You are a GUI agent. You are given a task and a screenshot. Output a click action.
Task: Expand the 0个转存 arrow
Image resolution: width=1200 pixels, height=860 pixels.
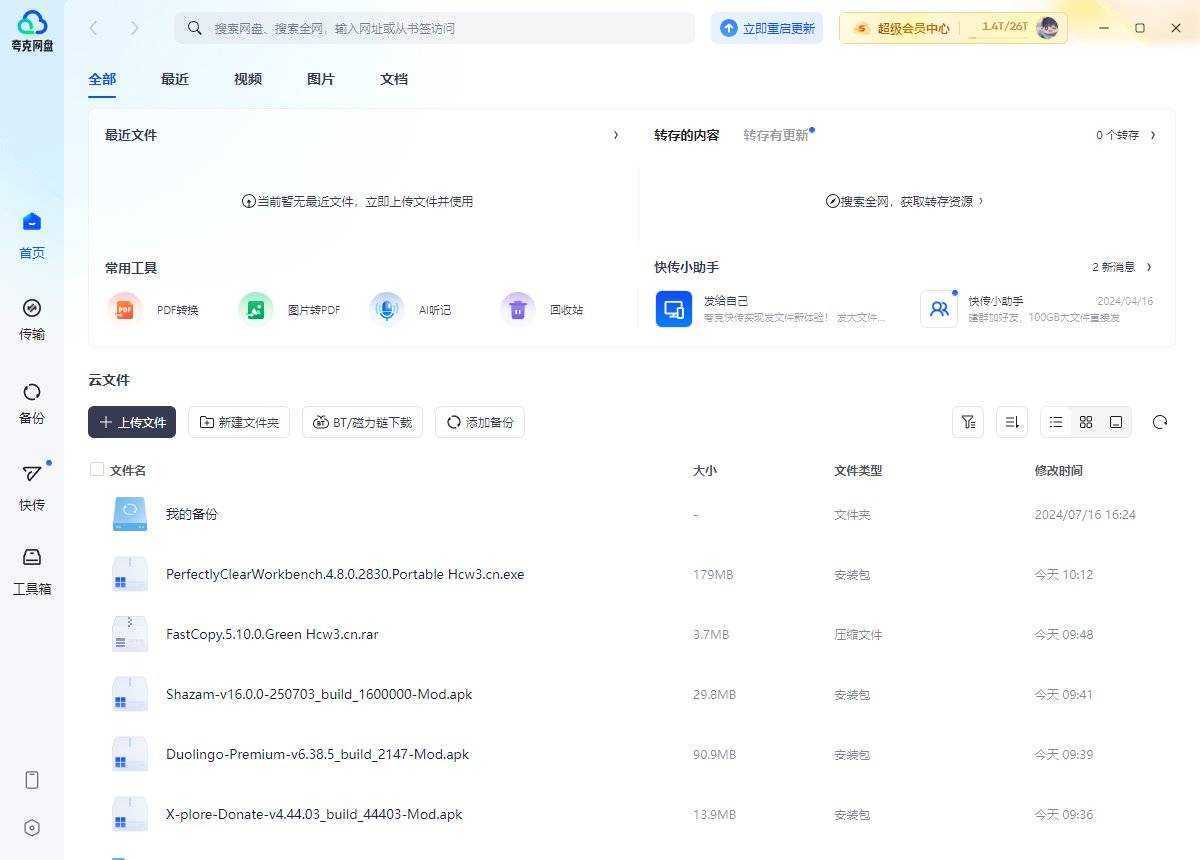pos(1153,135)
